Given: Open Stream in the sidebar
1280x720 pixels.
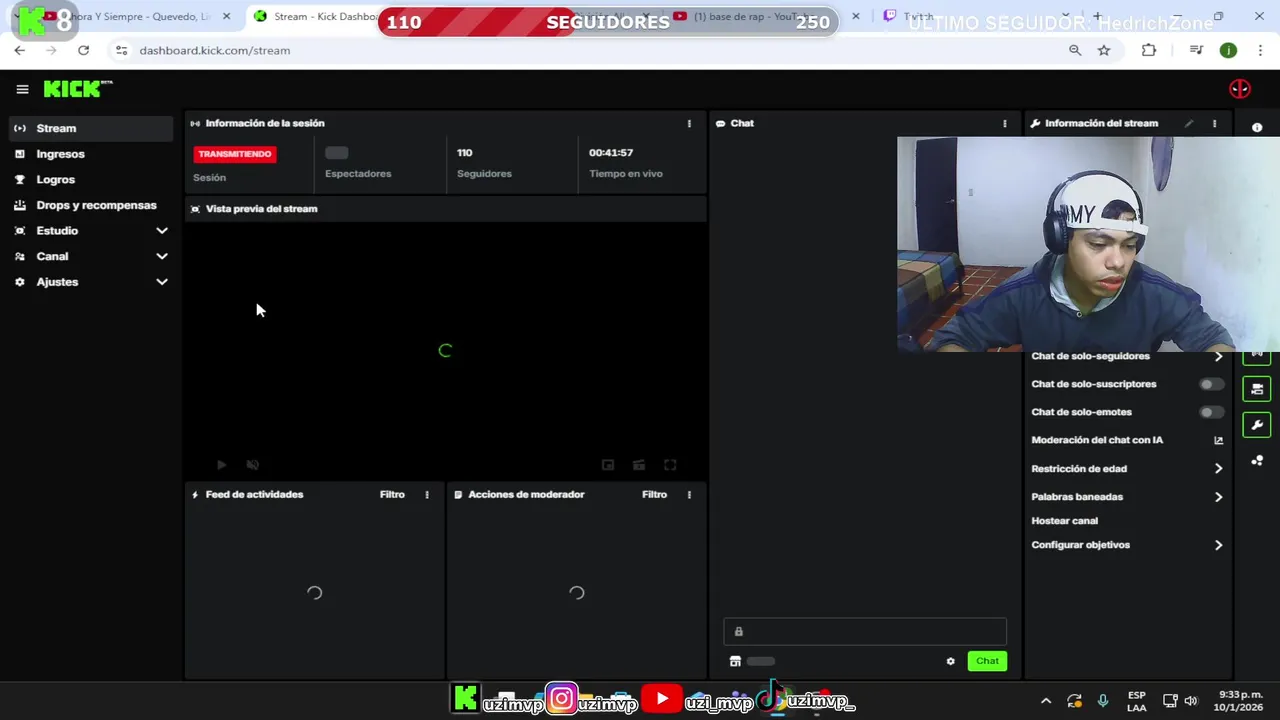Looking at the screenshot, I should tap(91, 128).
